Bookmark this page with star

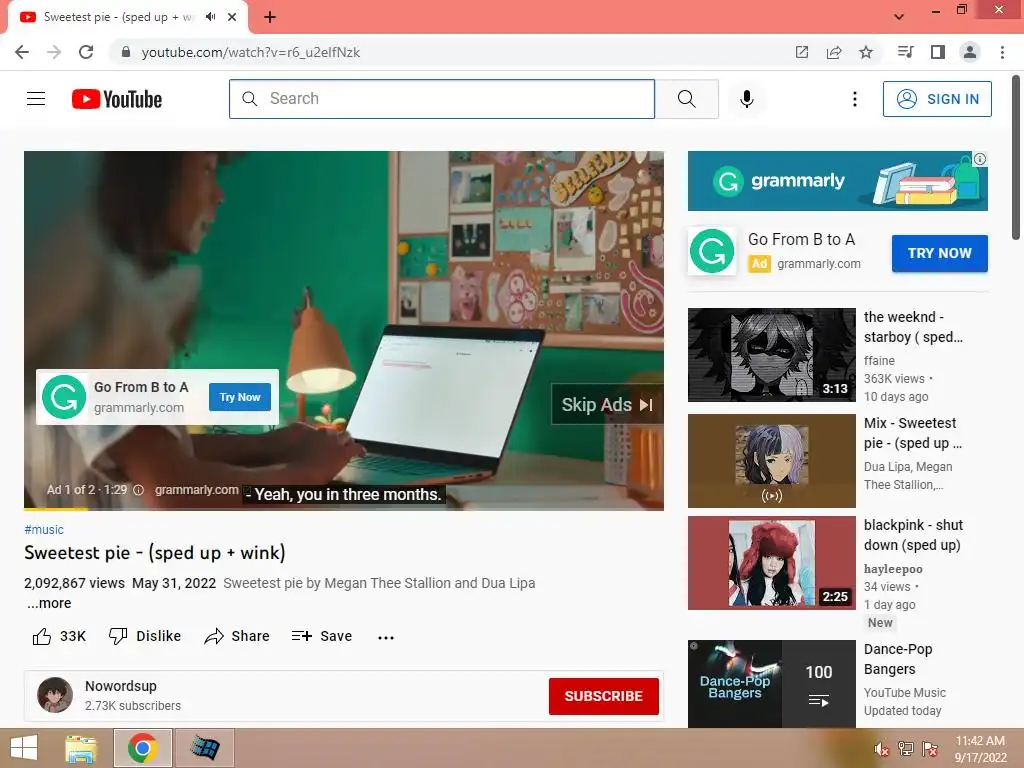pyautogui.click(x=866, y=52)
